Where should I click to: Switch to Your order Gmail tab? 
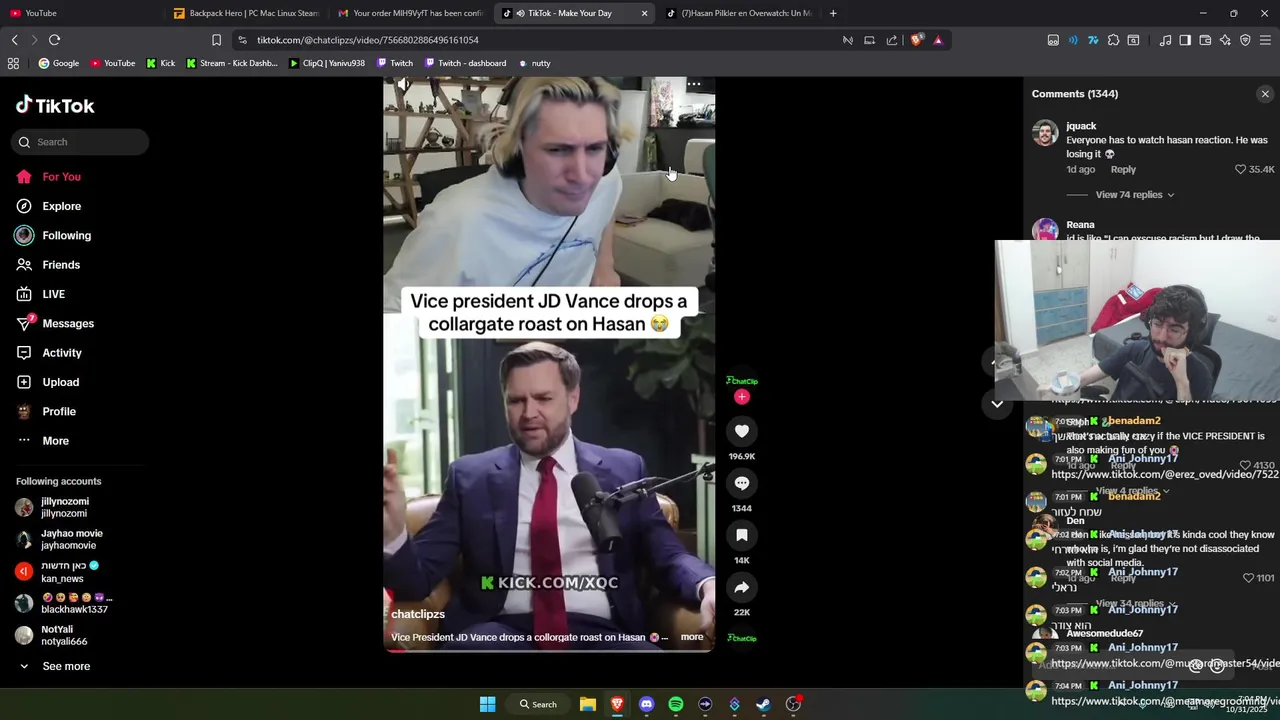click(x=410, y=13)
